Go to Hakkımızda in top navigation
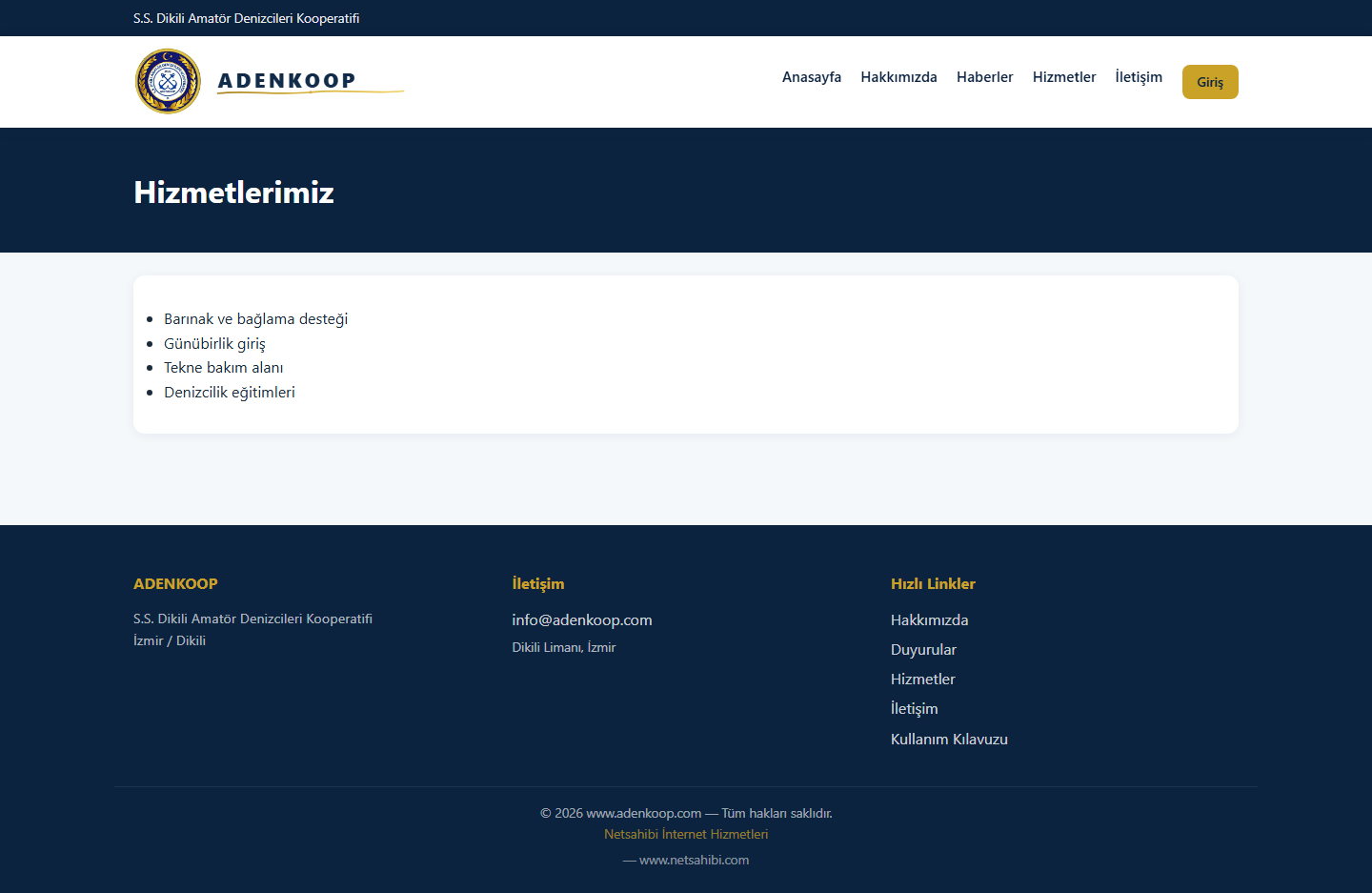Viewport: 1372px width, 893px height. (x=898, y=77)
